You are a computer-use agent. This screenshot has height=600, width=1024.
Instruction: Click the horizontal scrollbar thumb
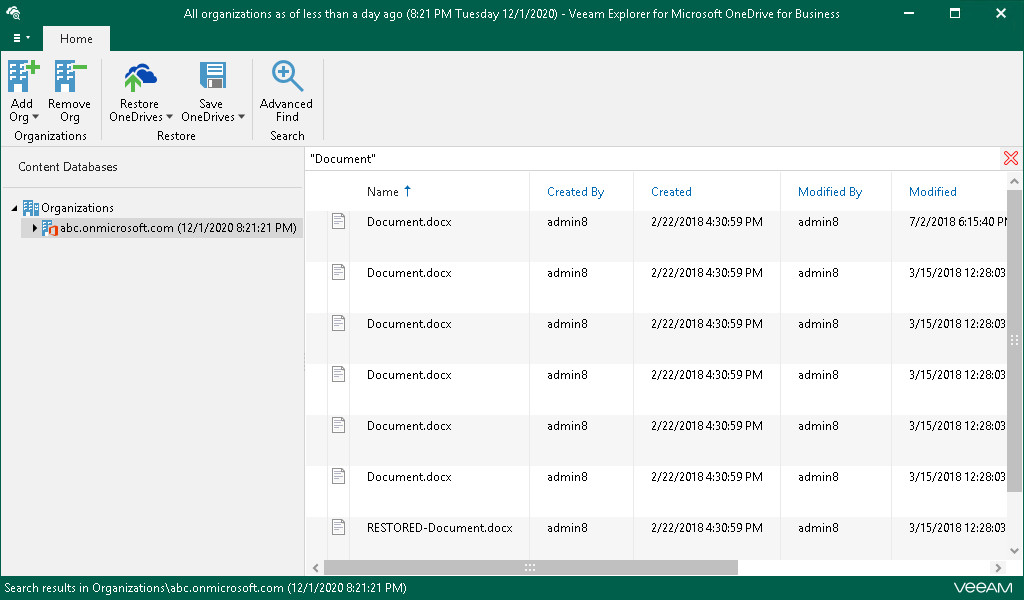click(x=530, y=567)
